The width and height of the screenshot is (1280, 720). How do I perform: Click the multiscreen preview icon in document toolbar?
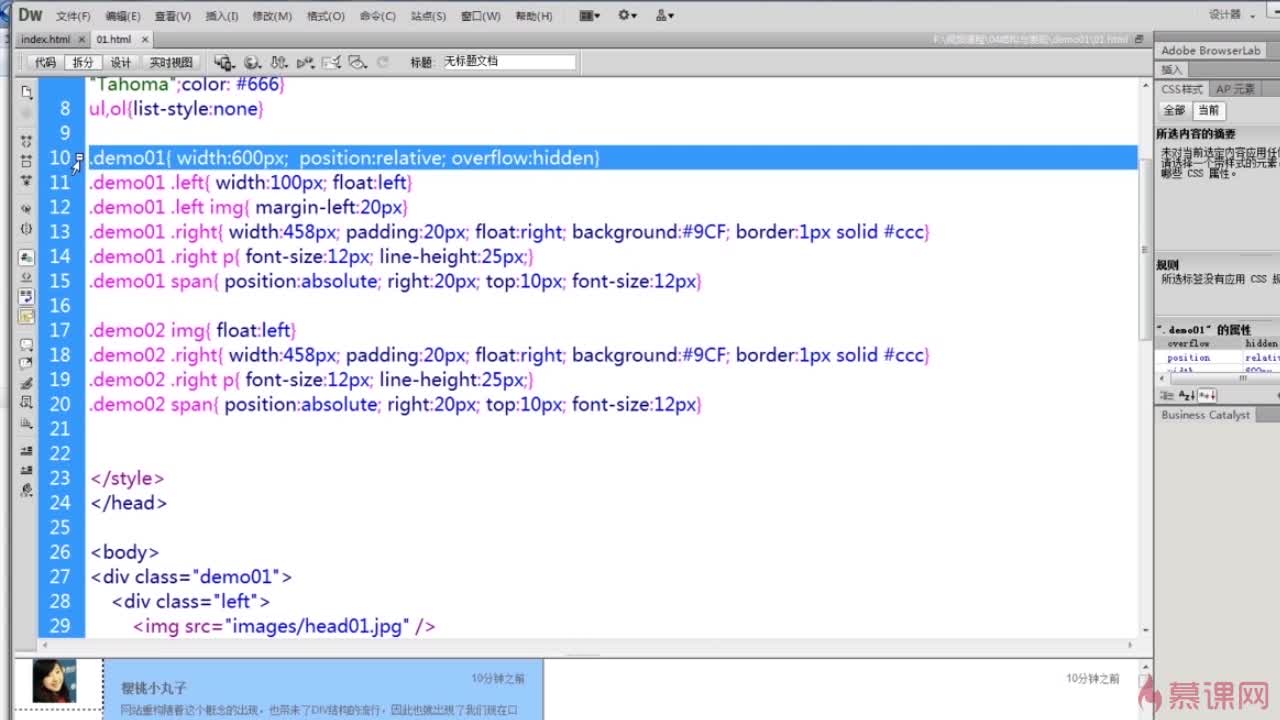click(x=224, y=62)
